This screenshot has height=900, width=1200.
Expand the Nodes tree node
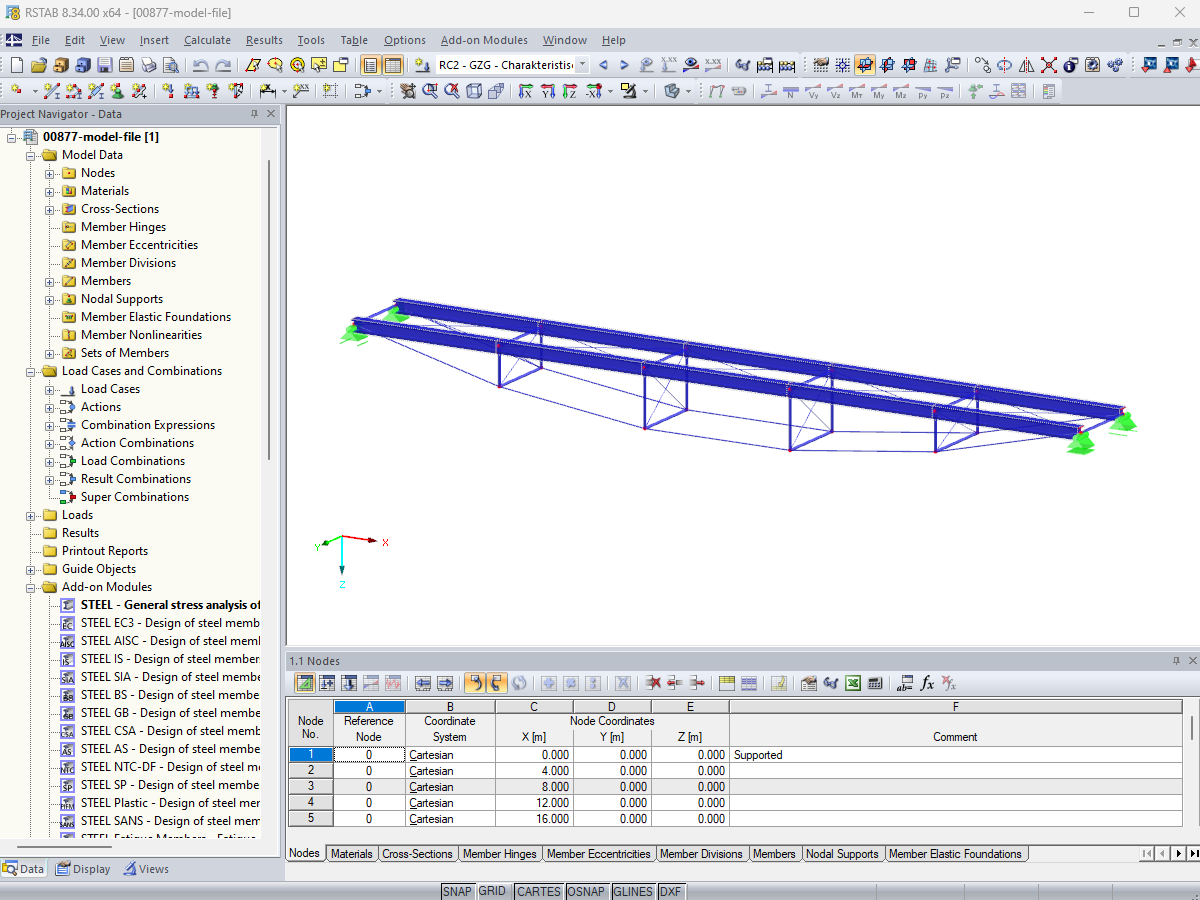click(50, 173)
